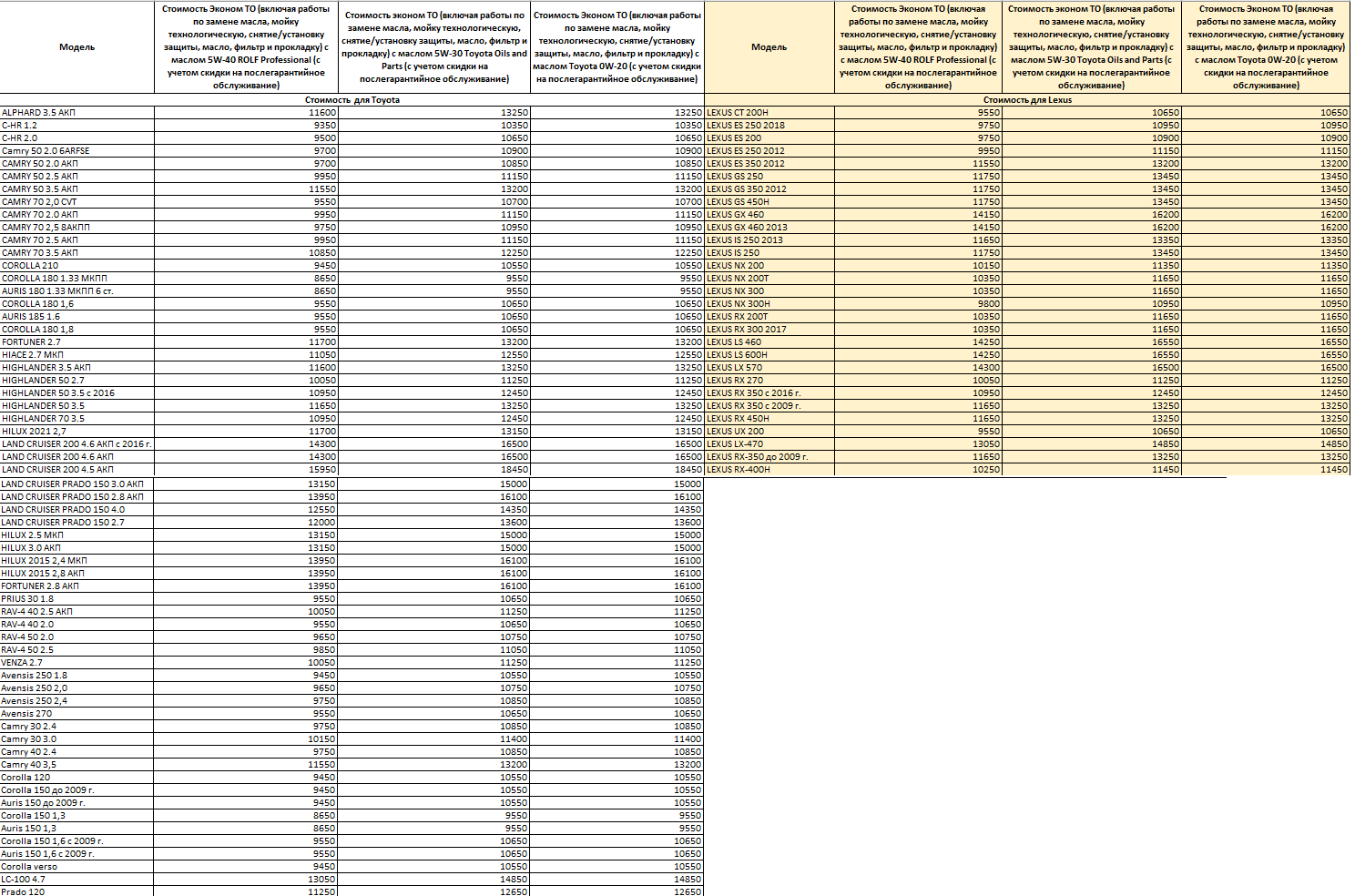The width and height of the screenshot is (1355, 896).
Task: Click the CAMRY 70 2,0 CVT row label
Action: [x=77, y=202]
